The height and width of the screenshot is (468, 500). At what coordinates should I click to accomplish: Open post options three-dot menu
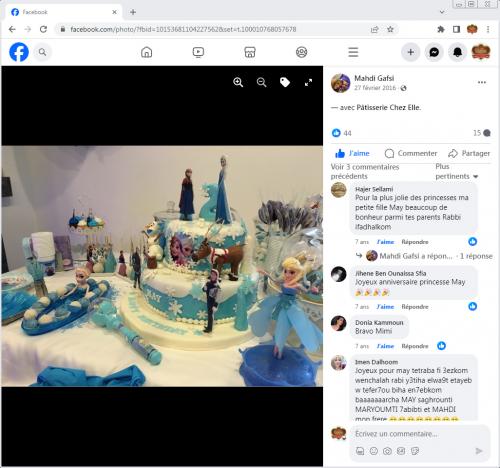pyautogui.click(x=482, y=82)
